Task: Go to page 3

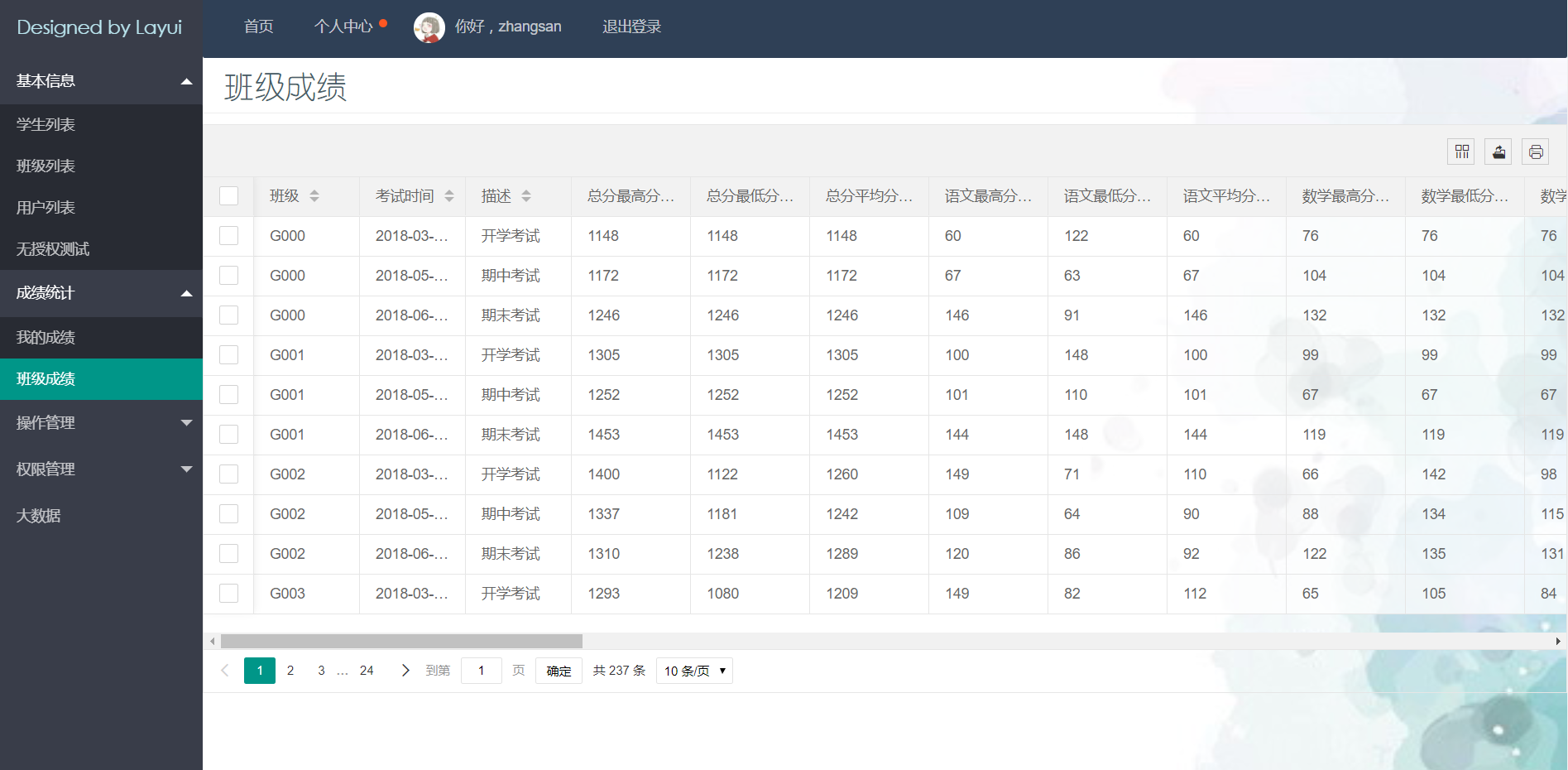Action: pyautogui.click(x=321, y=671)
